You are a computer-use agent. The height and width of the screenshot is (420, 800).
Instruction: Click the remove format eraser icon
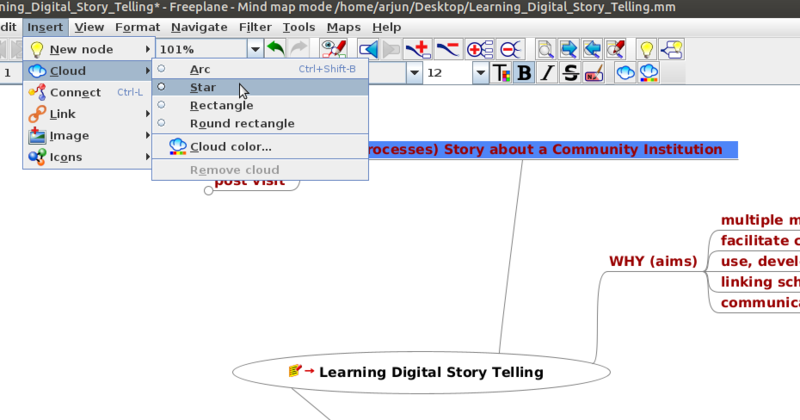tap(593, 73)
